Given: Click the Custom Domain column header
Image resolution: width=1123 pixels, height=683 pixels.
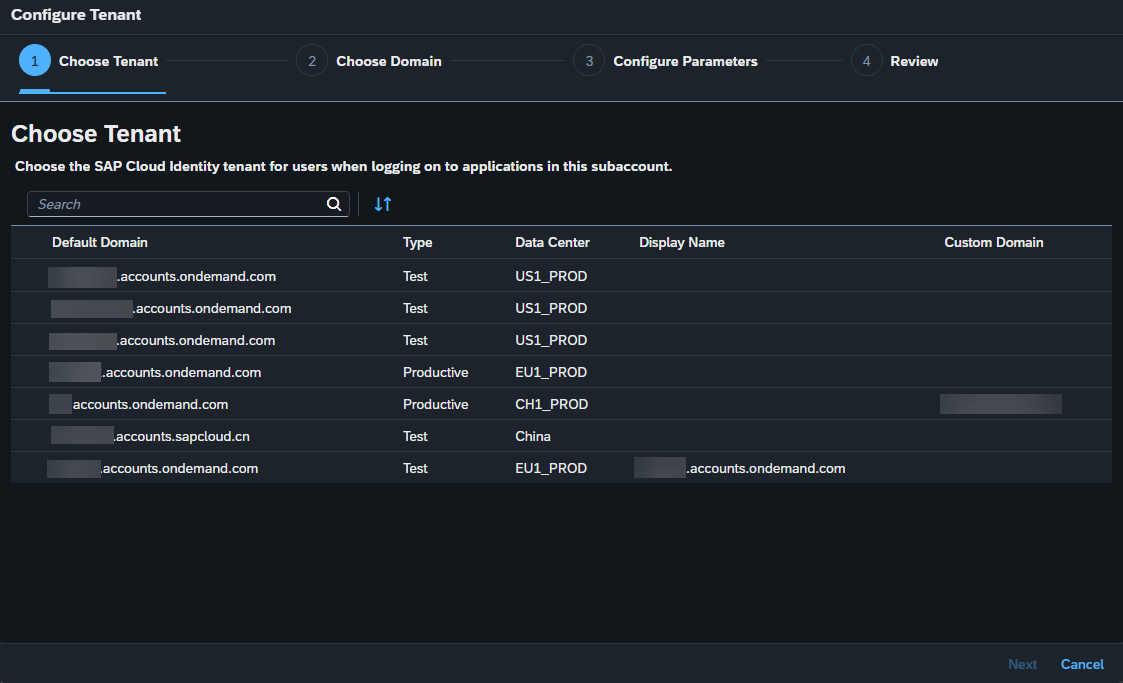Looking at the screenshot, I should (x=993, y=243).
